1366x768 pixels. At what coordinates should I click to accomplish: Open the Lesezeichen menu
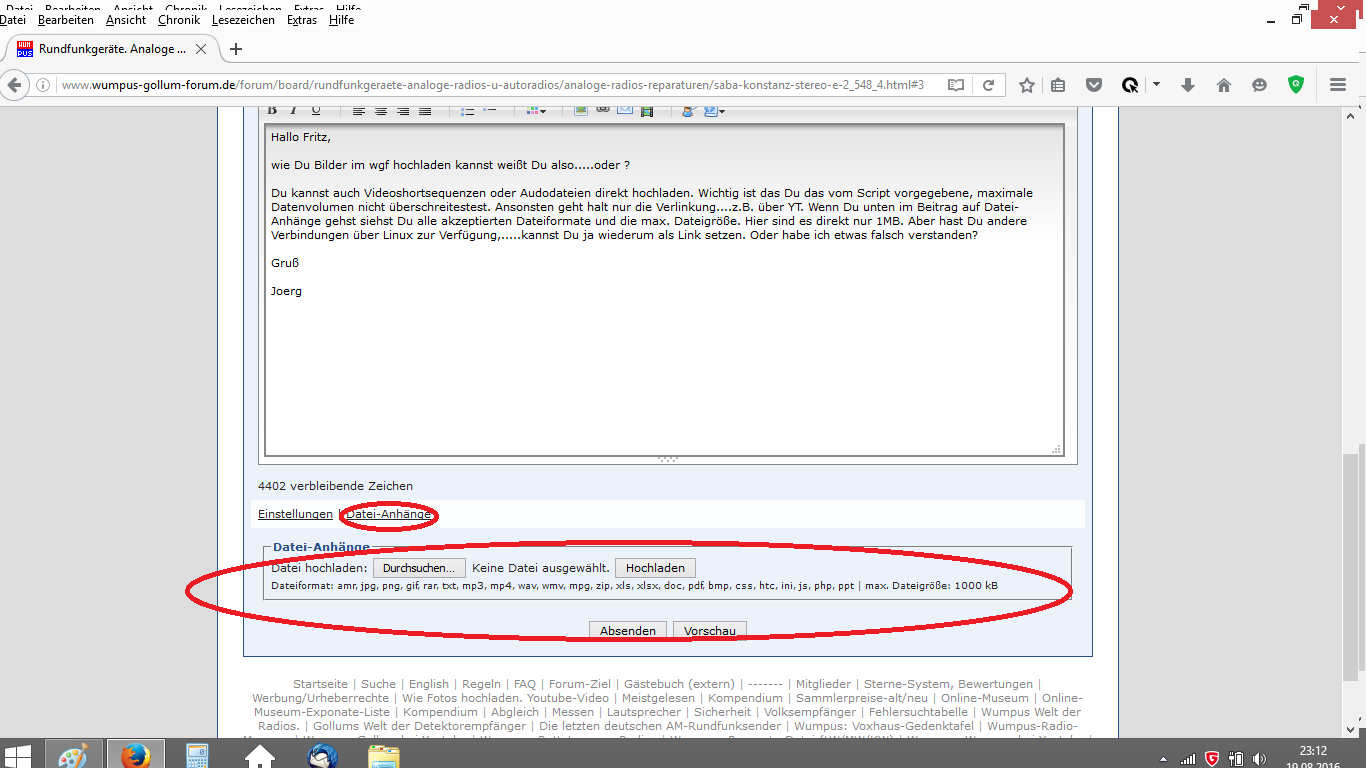[242, 20]
